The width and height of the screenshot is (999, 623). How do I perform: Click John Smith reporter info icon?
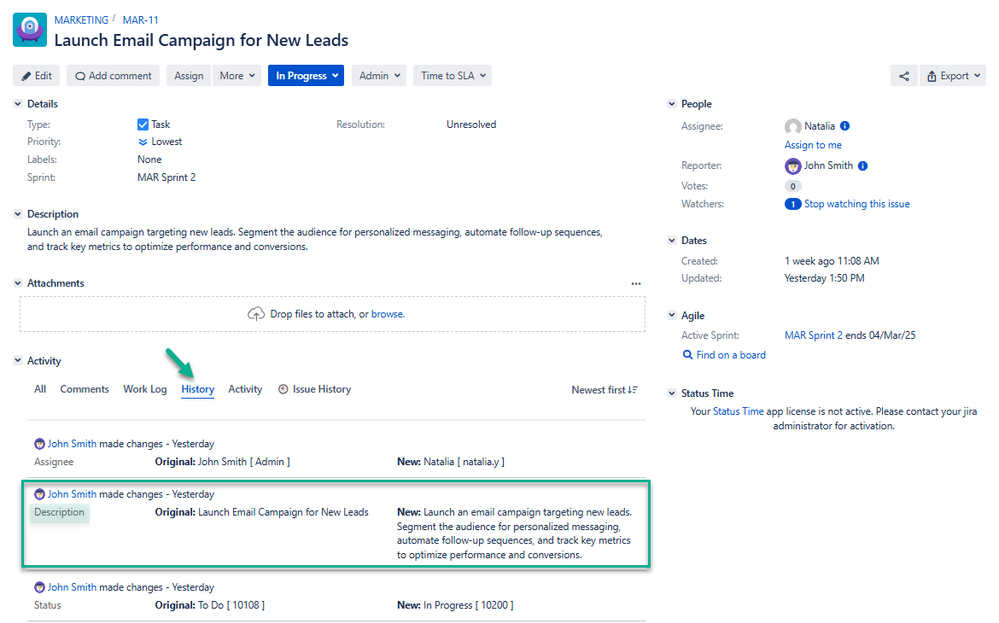point(863,166)
